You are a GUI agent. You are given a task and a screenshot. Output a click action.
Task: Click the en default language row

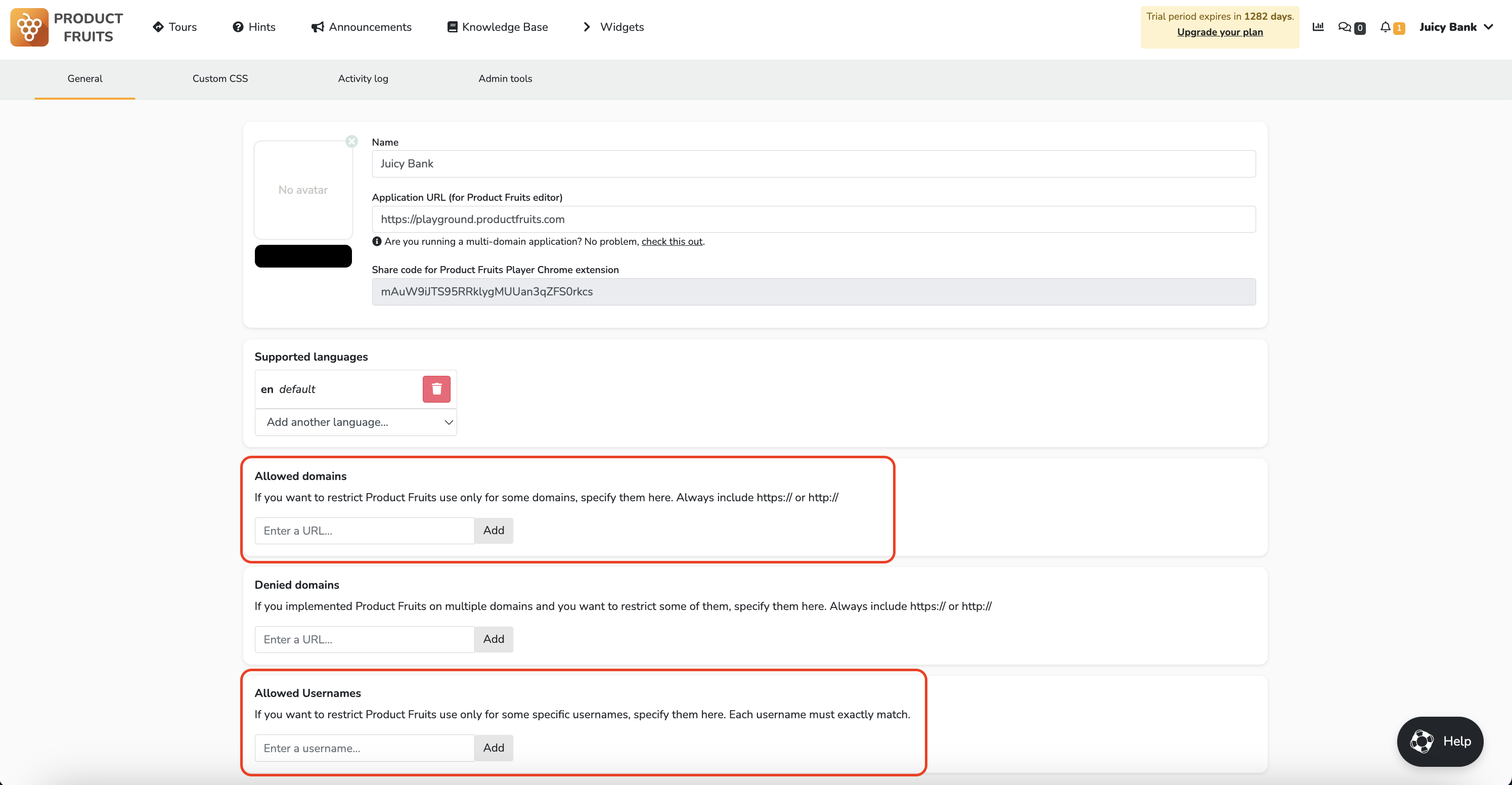pyautogui.click(x=355, y=389)
